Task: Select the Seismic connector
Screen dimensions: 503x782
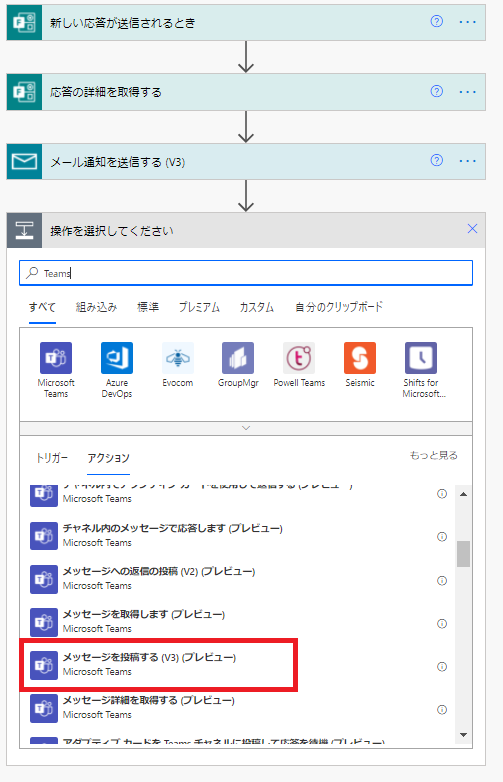Action: pyautogui.click(x=360, y=365)
